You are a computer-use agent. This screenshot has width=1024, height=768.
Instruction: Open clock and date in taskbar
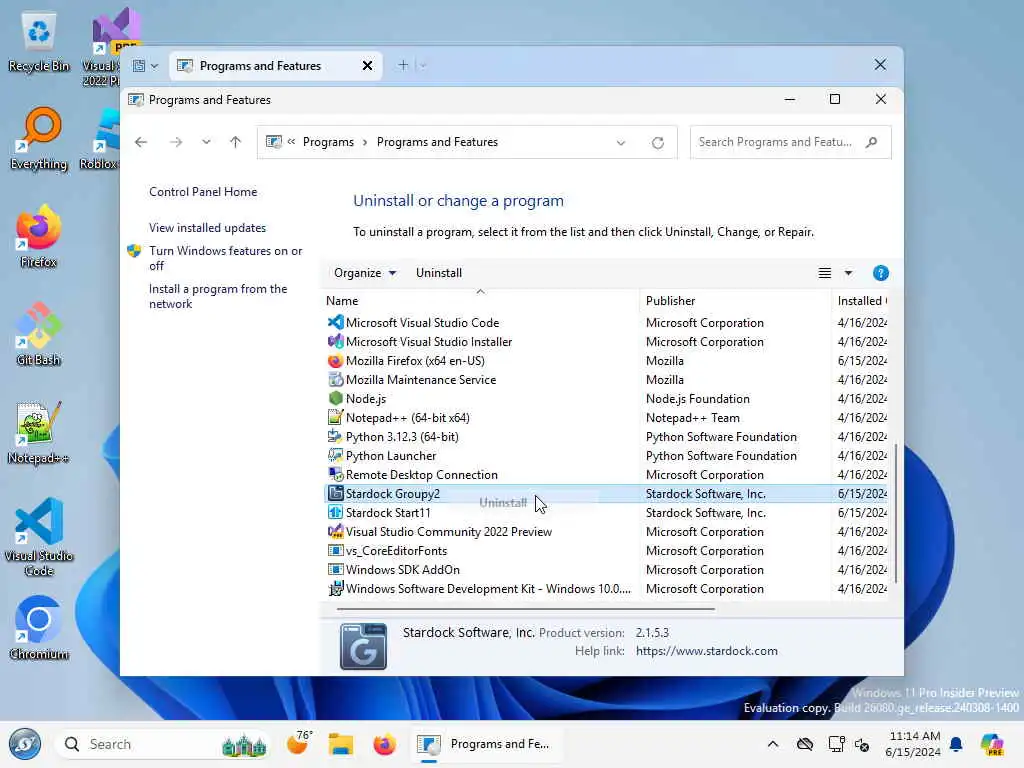[x=912, y=744]
